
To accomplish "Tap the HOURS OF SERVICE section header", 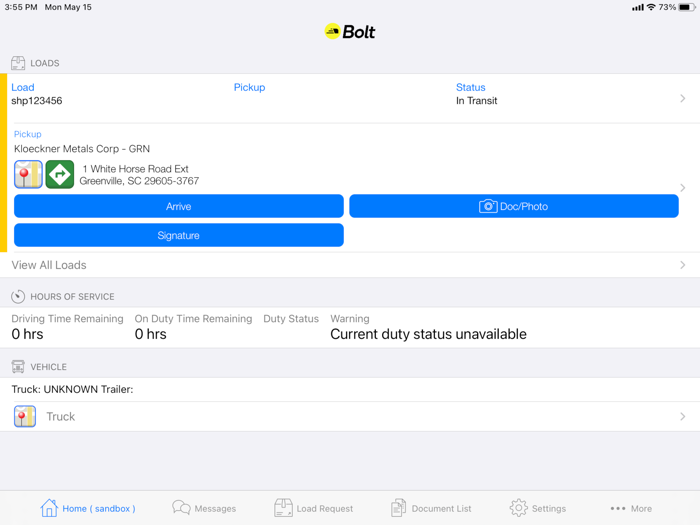I will click(72, 296).
